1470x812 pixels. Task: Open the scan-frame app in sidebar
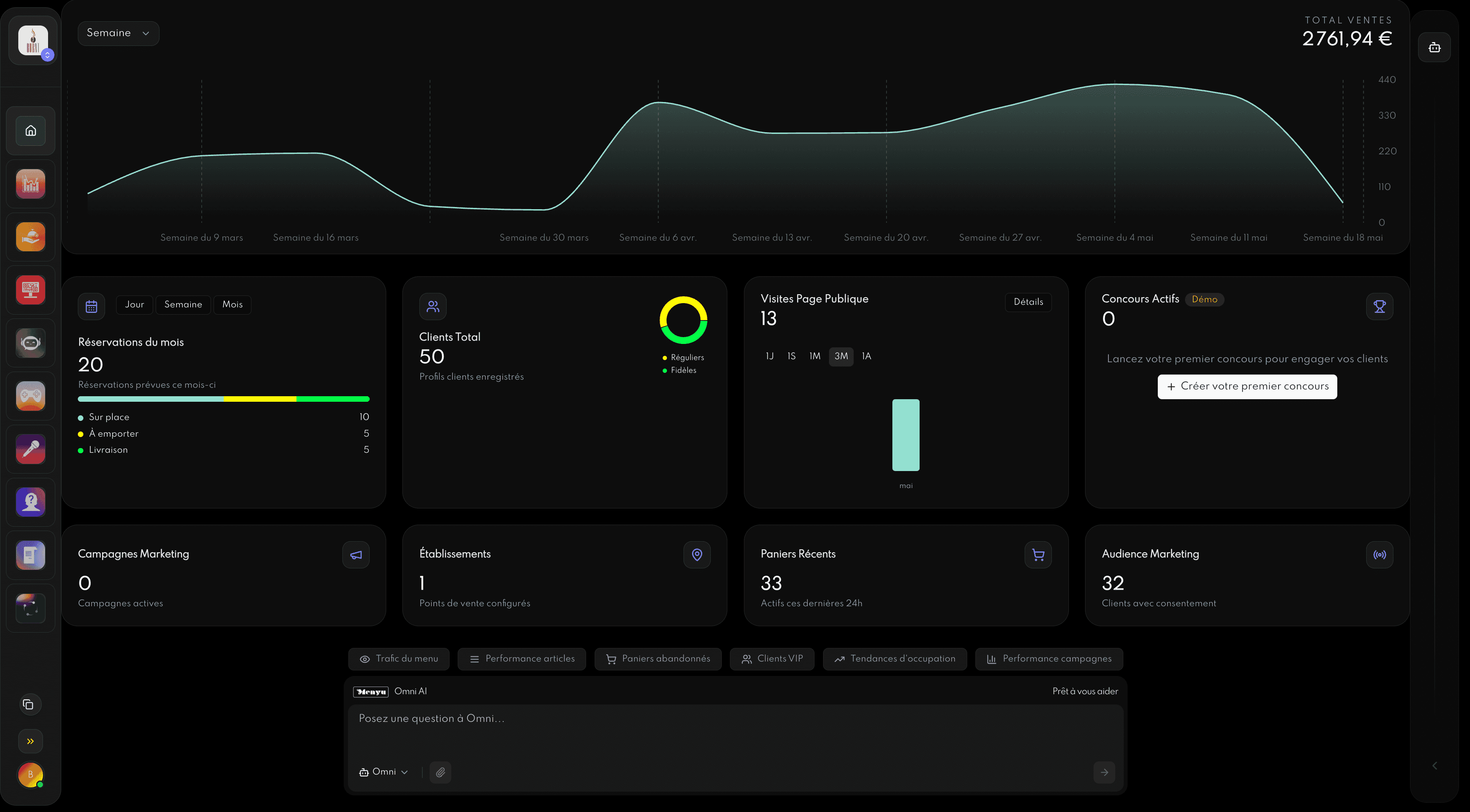(x=31, y=608)
